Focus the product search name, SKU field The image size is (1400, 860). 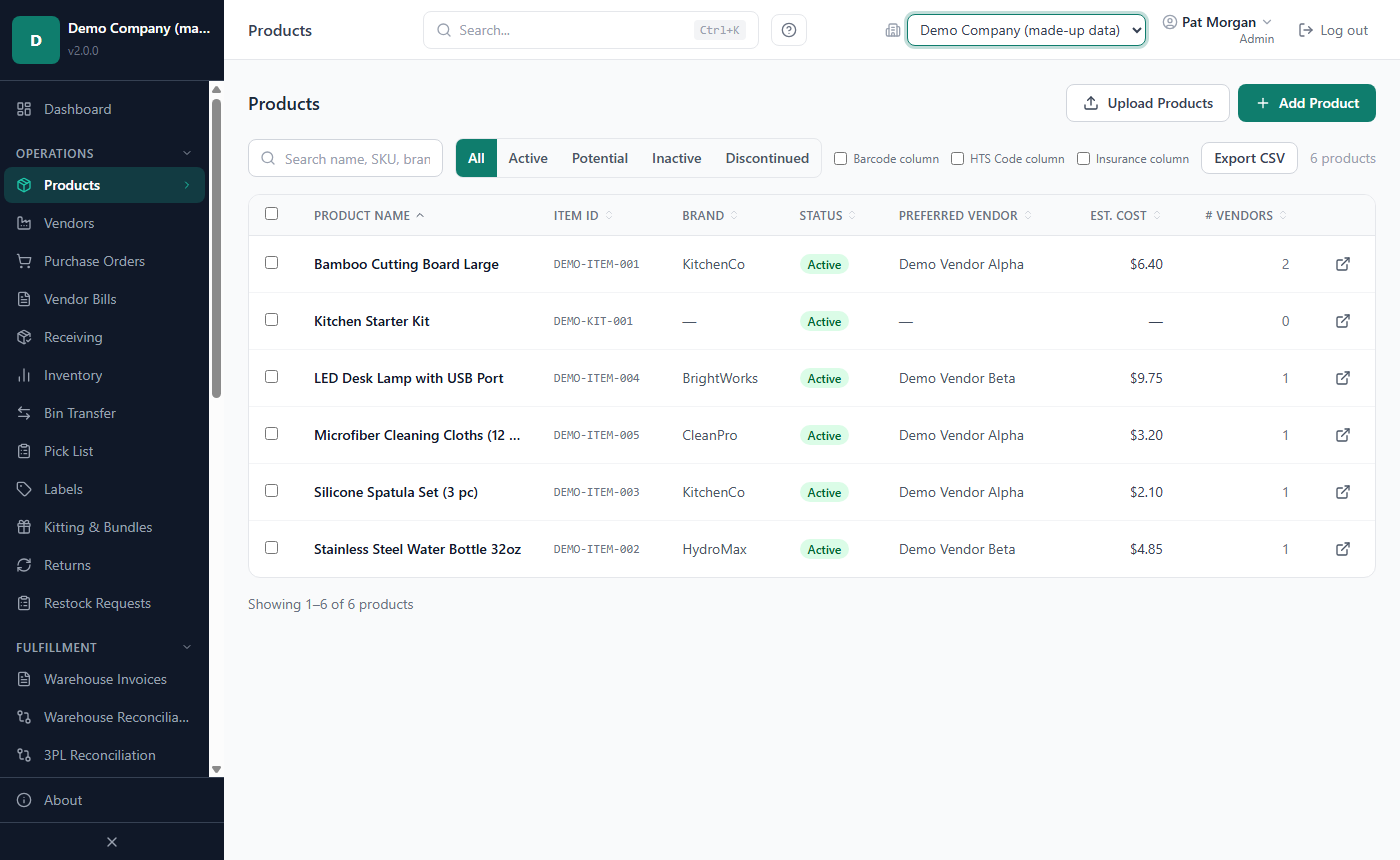point(345,158)
